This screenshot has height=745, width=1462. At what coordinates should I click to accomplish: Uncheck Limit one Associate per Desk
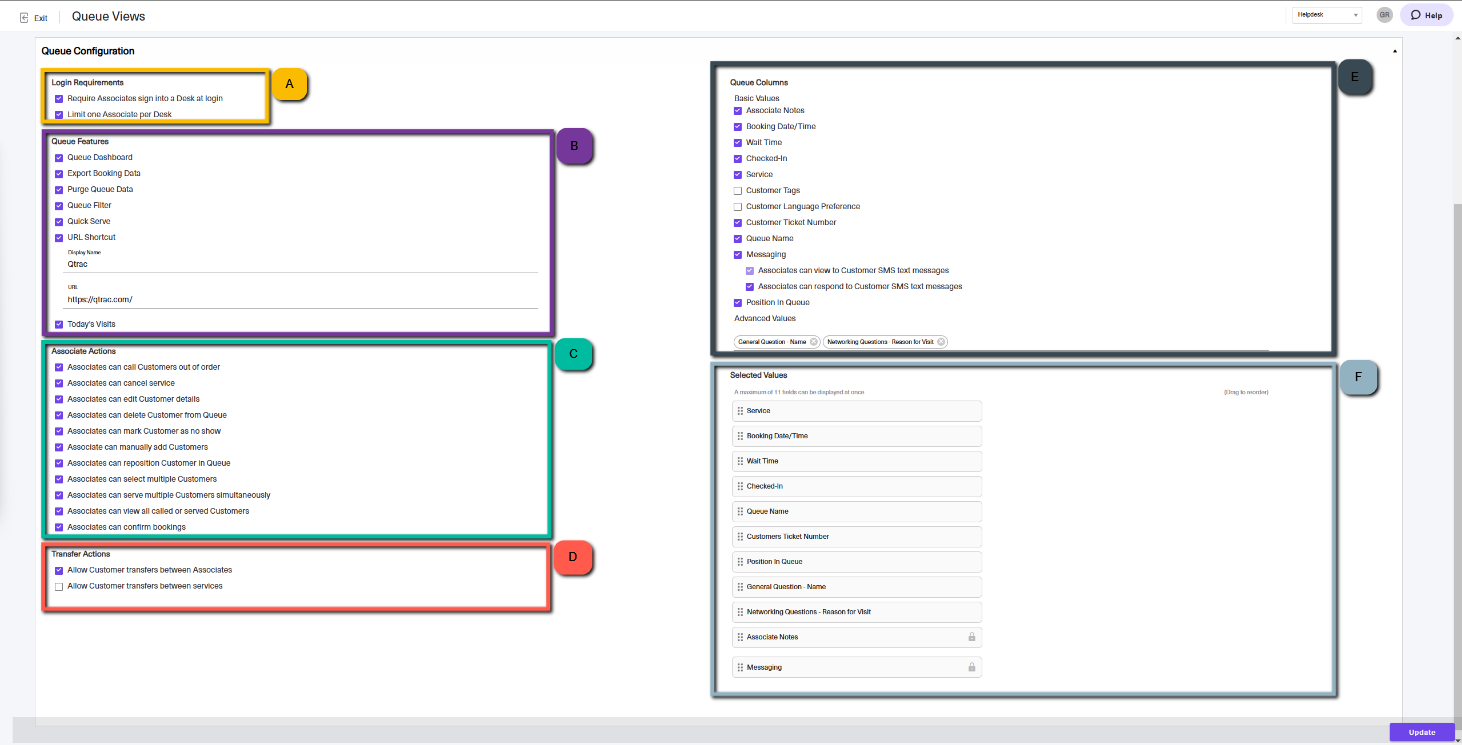pyautogui.click(x=59, y=114)
